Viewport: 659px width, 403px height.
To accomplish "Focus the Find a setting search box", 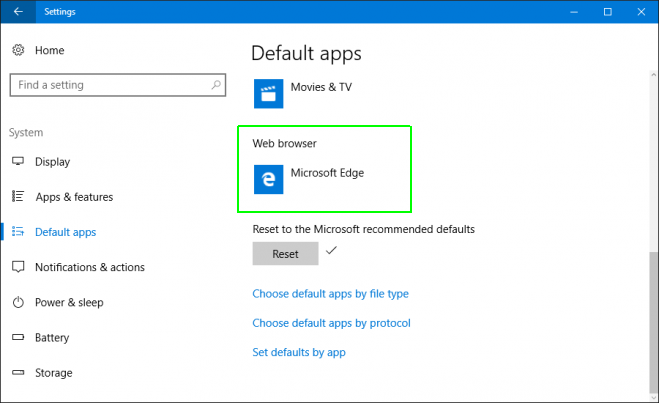I will click(x=118, y=85).
